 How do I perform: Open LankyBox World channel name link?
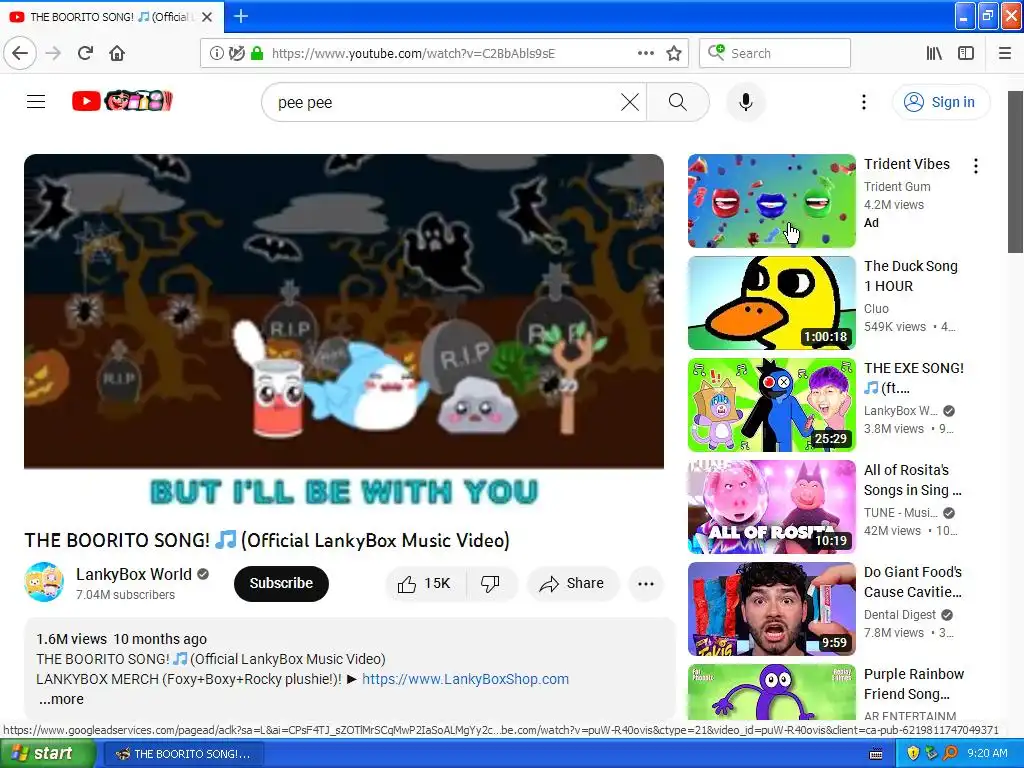coord(134,574)
